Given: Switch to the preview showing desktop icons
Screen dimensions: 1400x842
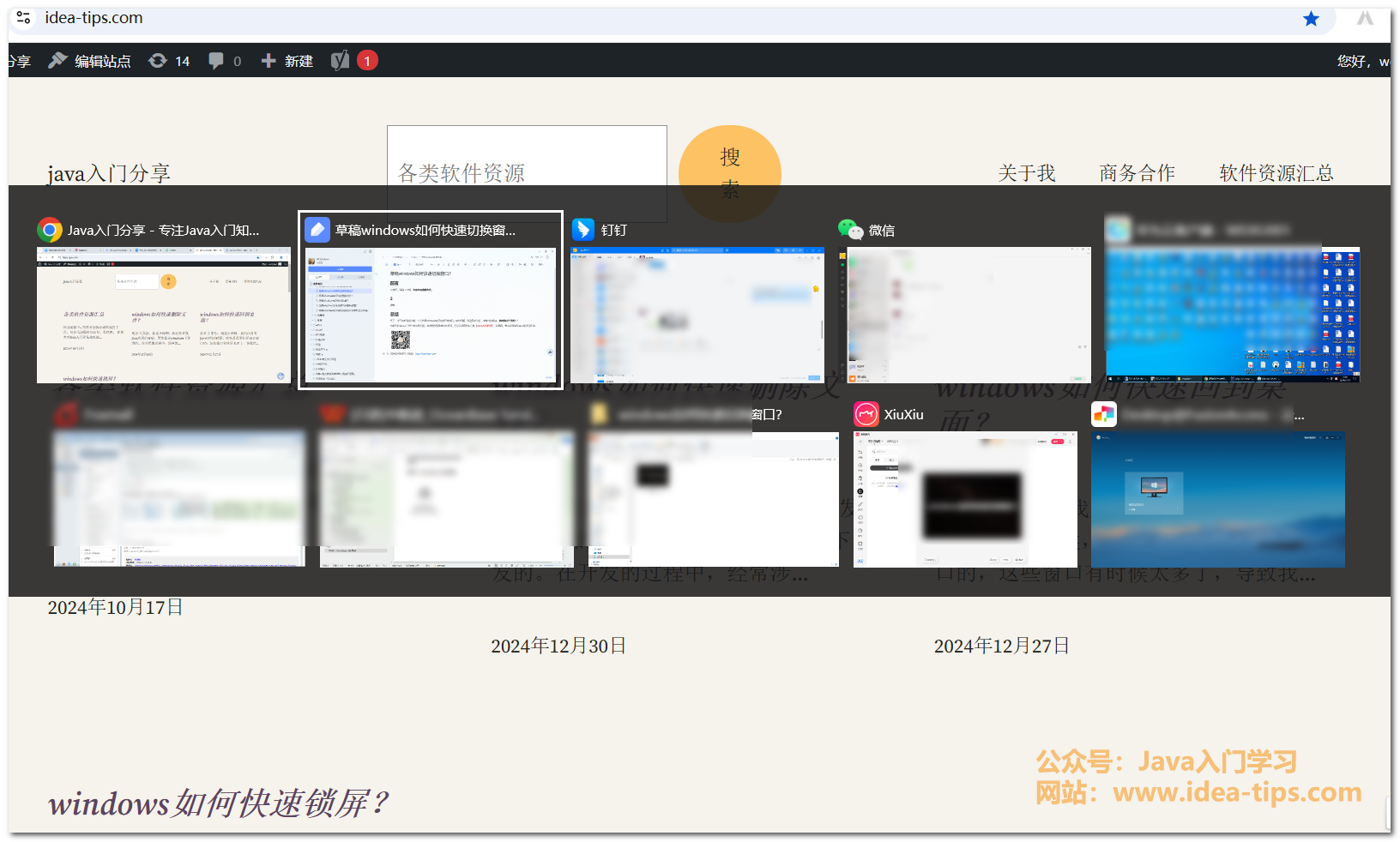Looking at the screenshot, I should tap(1233, 315).
